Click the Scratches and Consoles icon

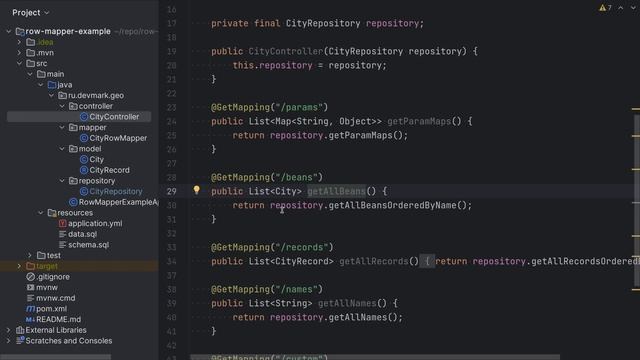pyautogui.click(x=20, y=340)
